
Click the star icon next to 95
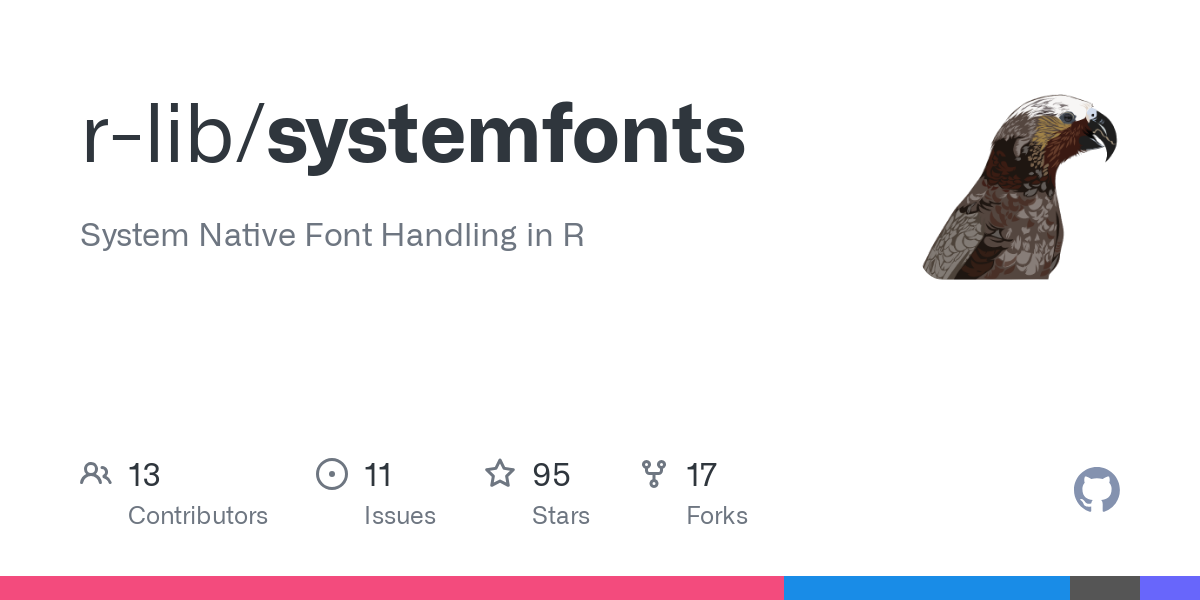tap(500, 474)
